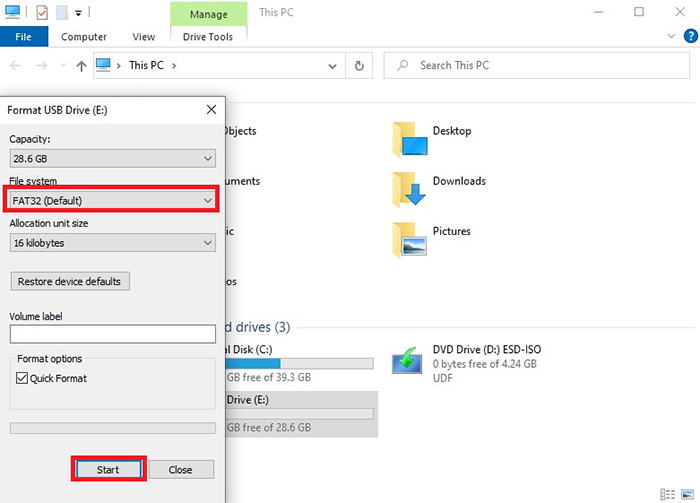The width and height of the screenshot is (700, 503).
Task: Click Restore device defaults button
Action: click(69, 282)
